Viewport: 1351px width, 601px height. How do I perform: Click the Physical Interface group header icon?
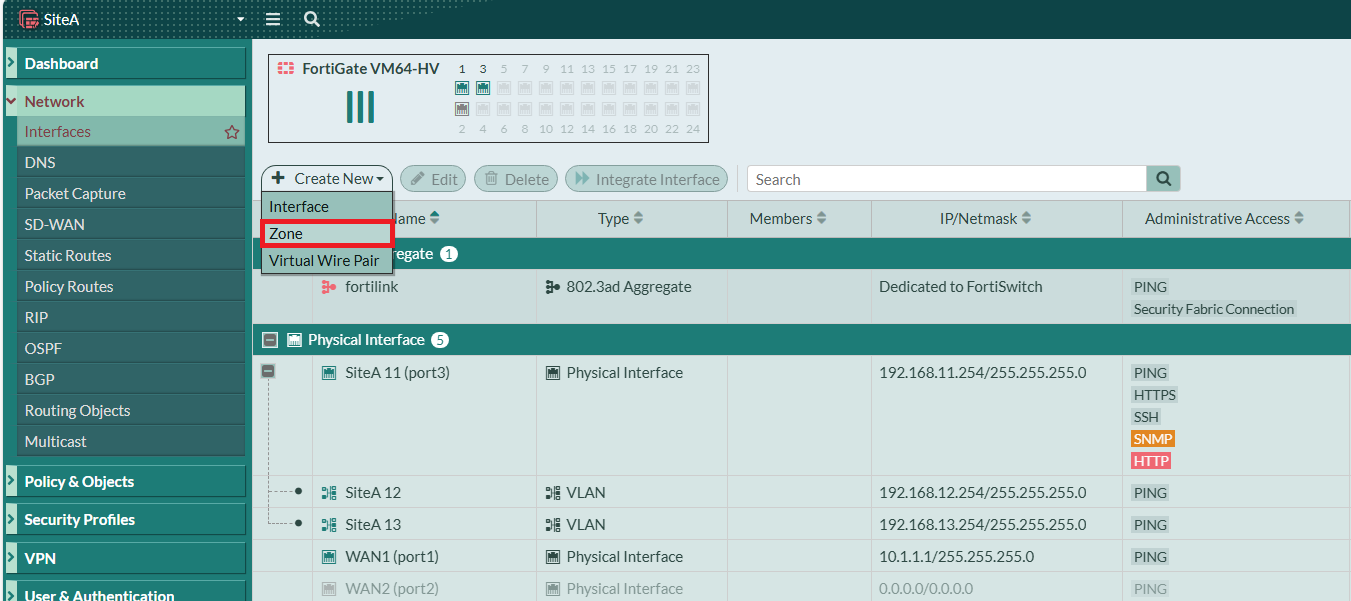coord(294,340)
